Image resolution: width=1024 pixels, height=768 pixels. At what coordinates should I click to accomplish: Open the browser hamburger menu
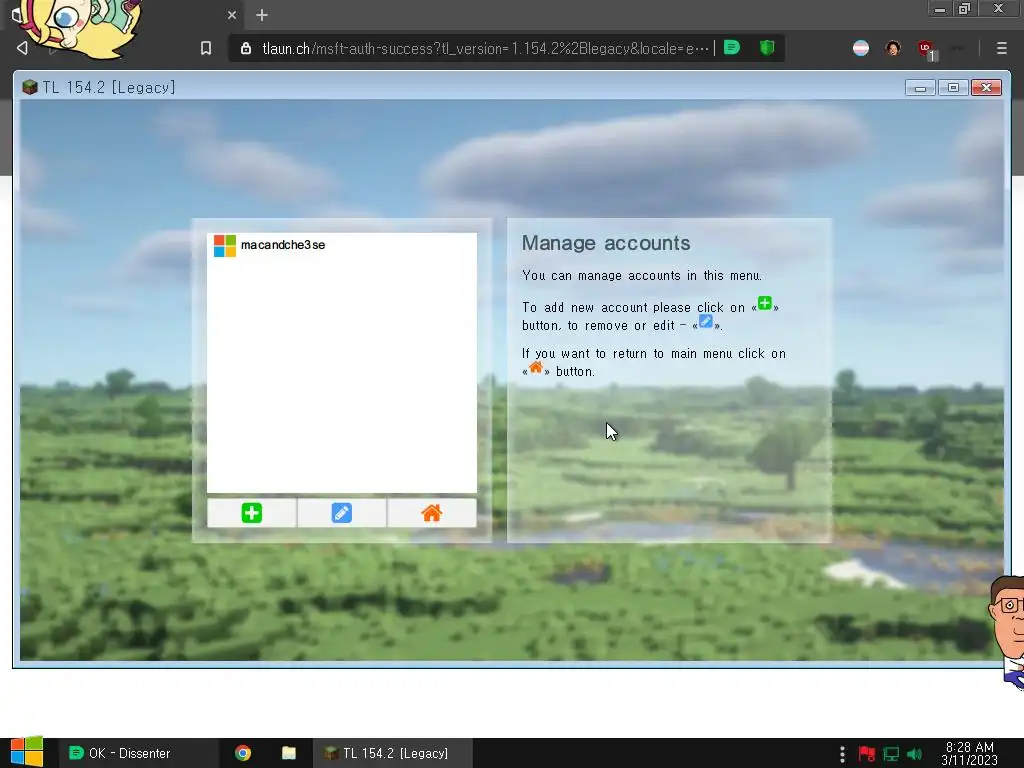coord(1001,48)
